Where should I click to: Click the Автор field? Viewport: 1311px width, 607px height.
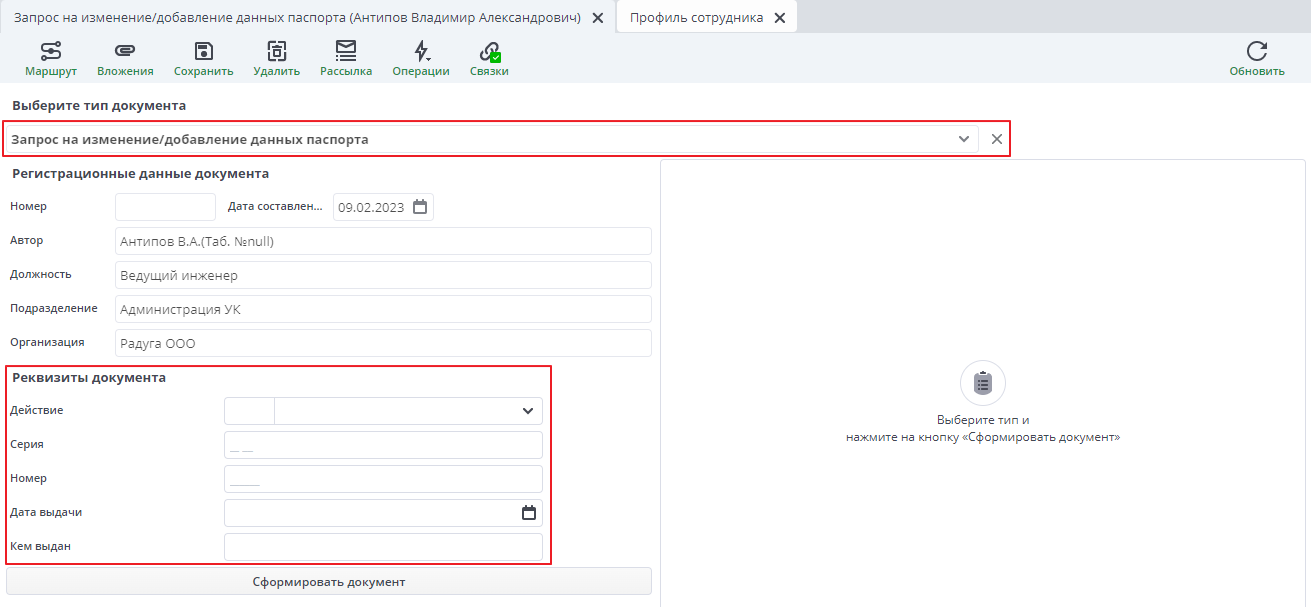(383, 241)
